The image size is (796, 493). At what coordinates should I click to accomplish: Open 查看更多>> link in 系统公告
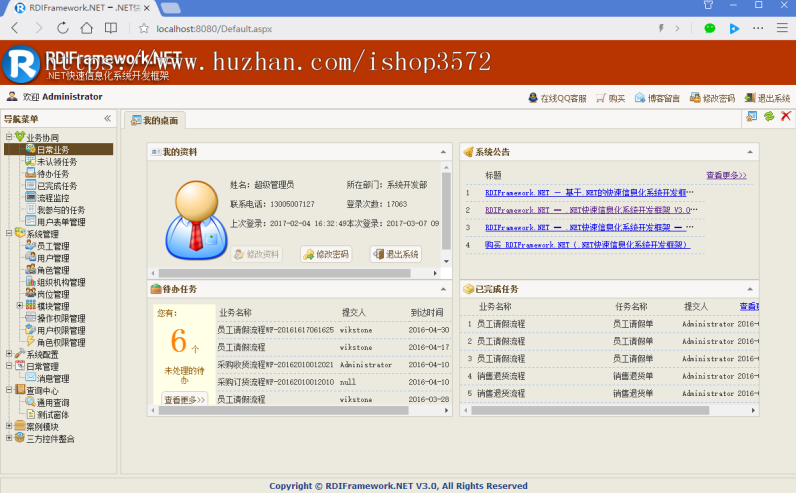coord(726,175)
